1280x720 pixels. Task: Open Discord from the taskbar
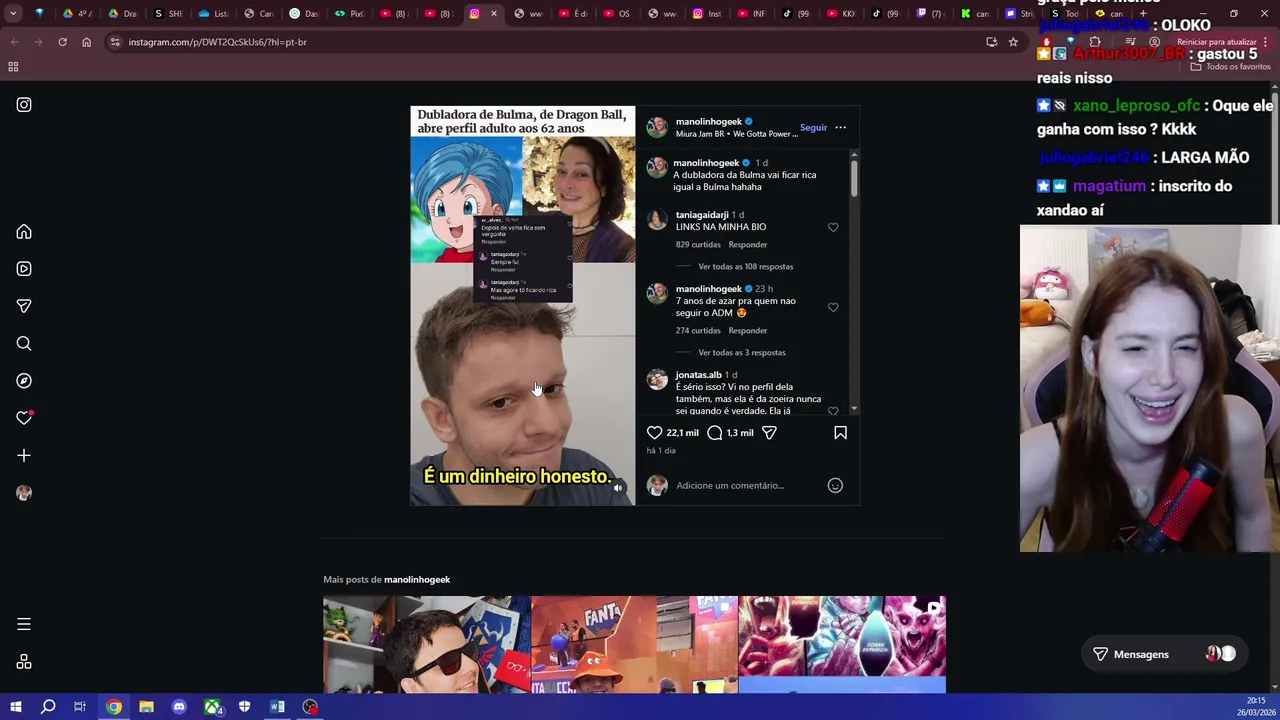[x=179, y=707]
